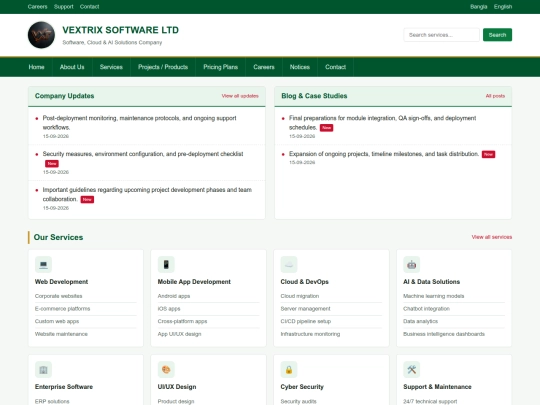Switch language to English

pos(503,7)
